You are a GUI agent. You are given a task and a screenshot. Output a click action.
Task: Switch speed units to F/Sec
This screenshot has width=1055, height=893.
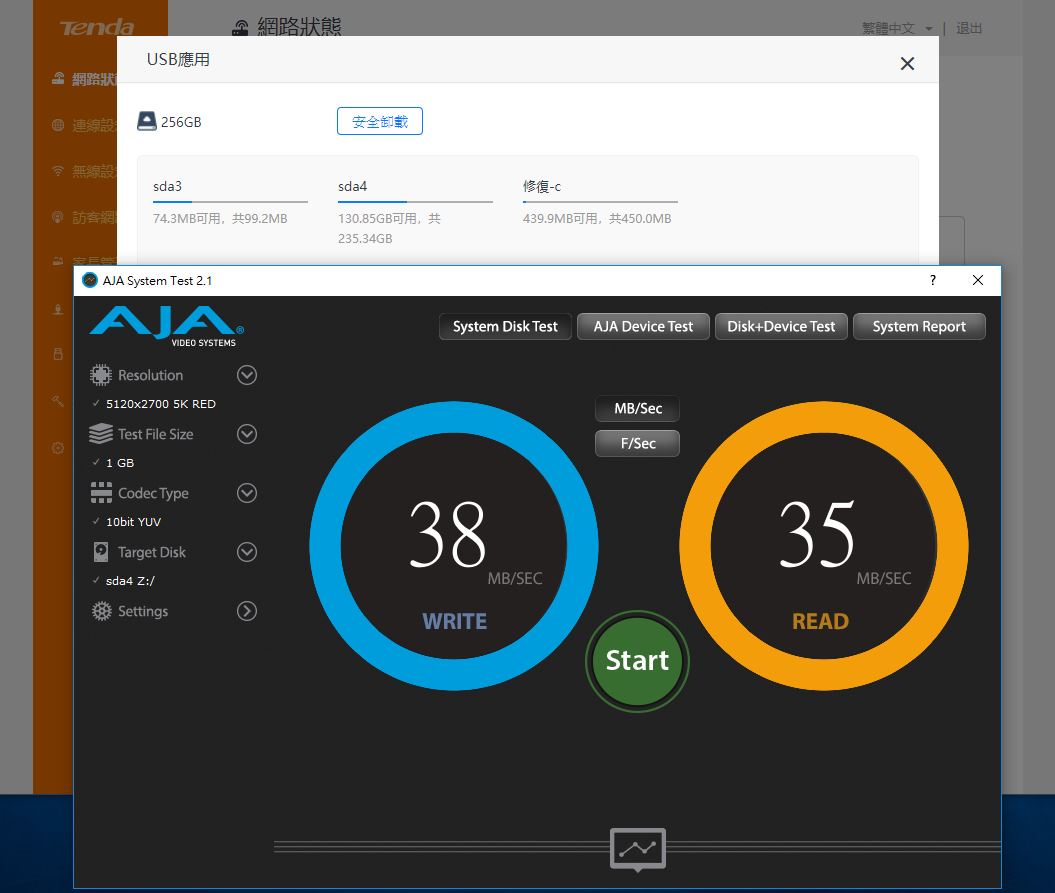(638, 443)
